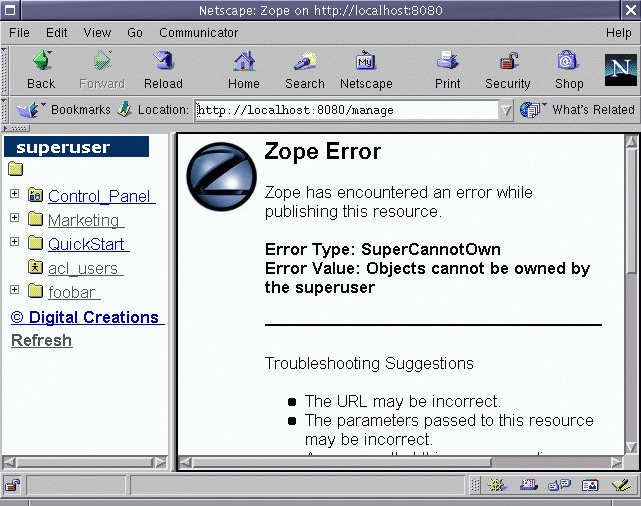Open the Go menu
The height and width of the screenshot is (506, 641).
coord(135,33)
